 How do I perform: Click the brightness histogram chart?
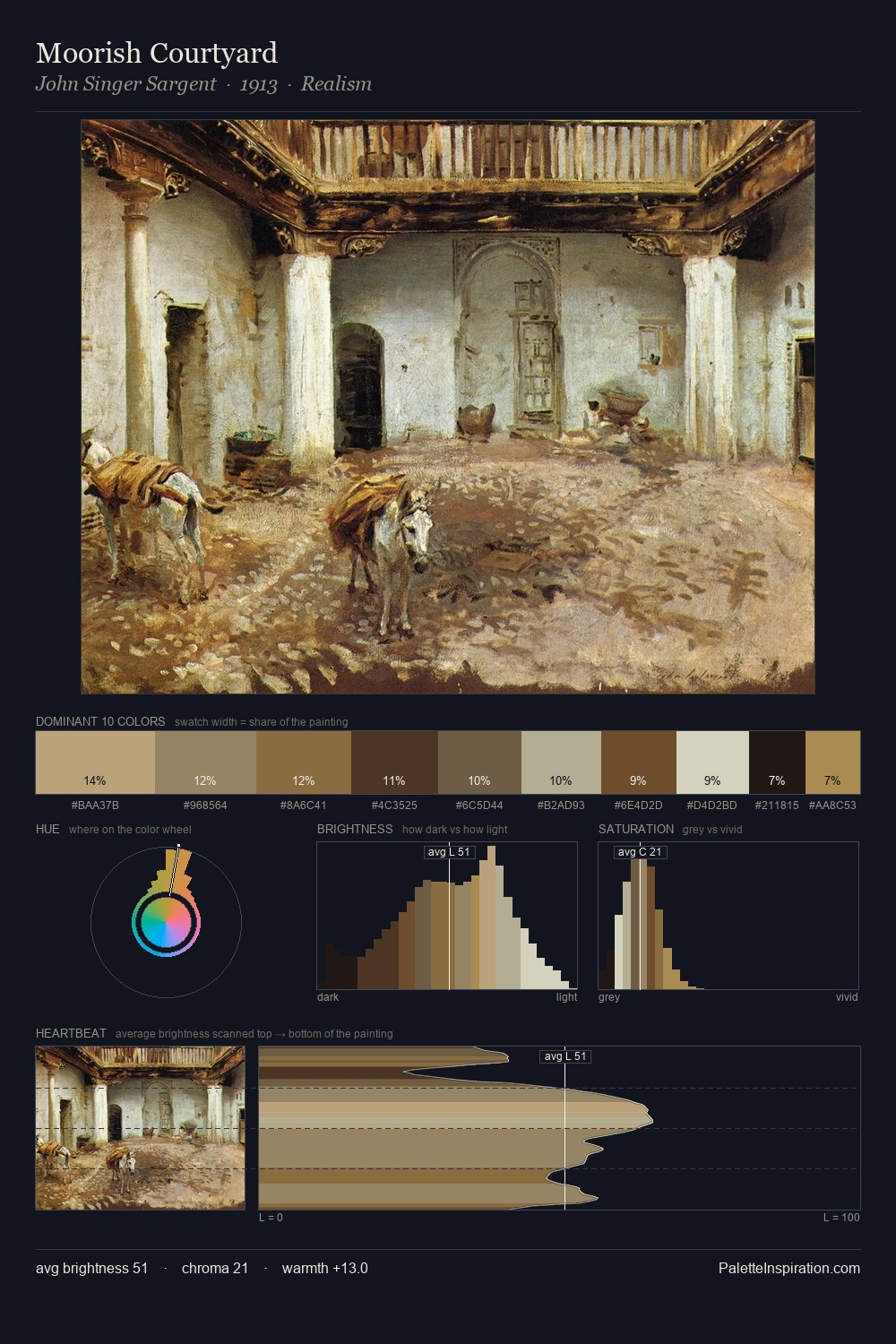coord(447,916)
